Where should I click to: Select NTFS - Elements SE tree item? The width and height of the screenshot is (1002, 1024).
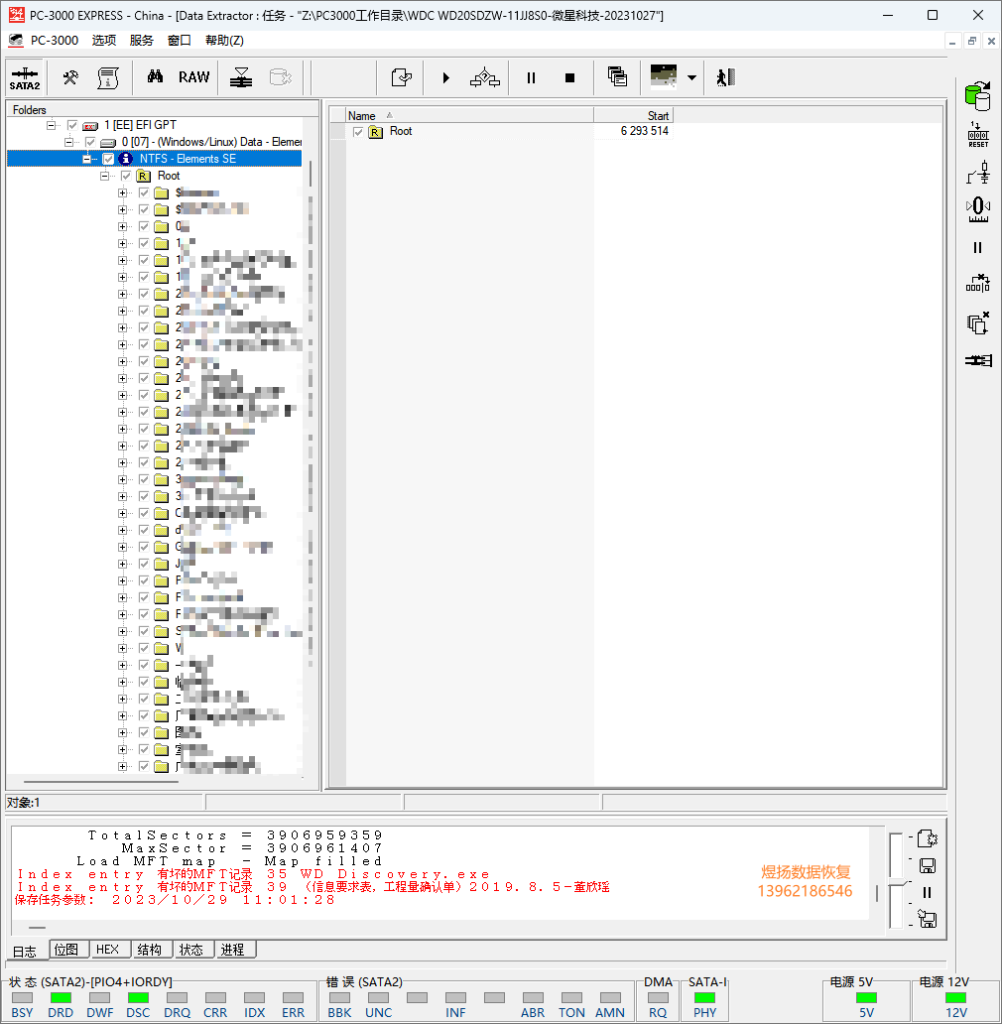pos(187,159)
